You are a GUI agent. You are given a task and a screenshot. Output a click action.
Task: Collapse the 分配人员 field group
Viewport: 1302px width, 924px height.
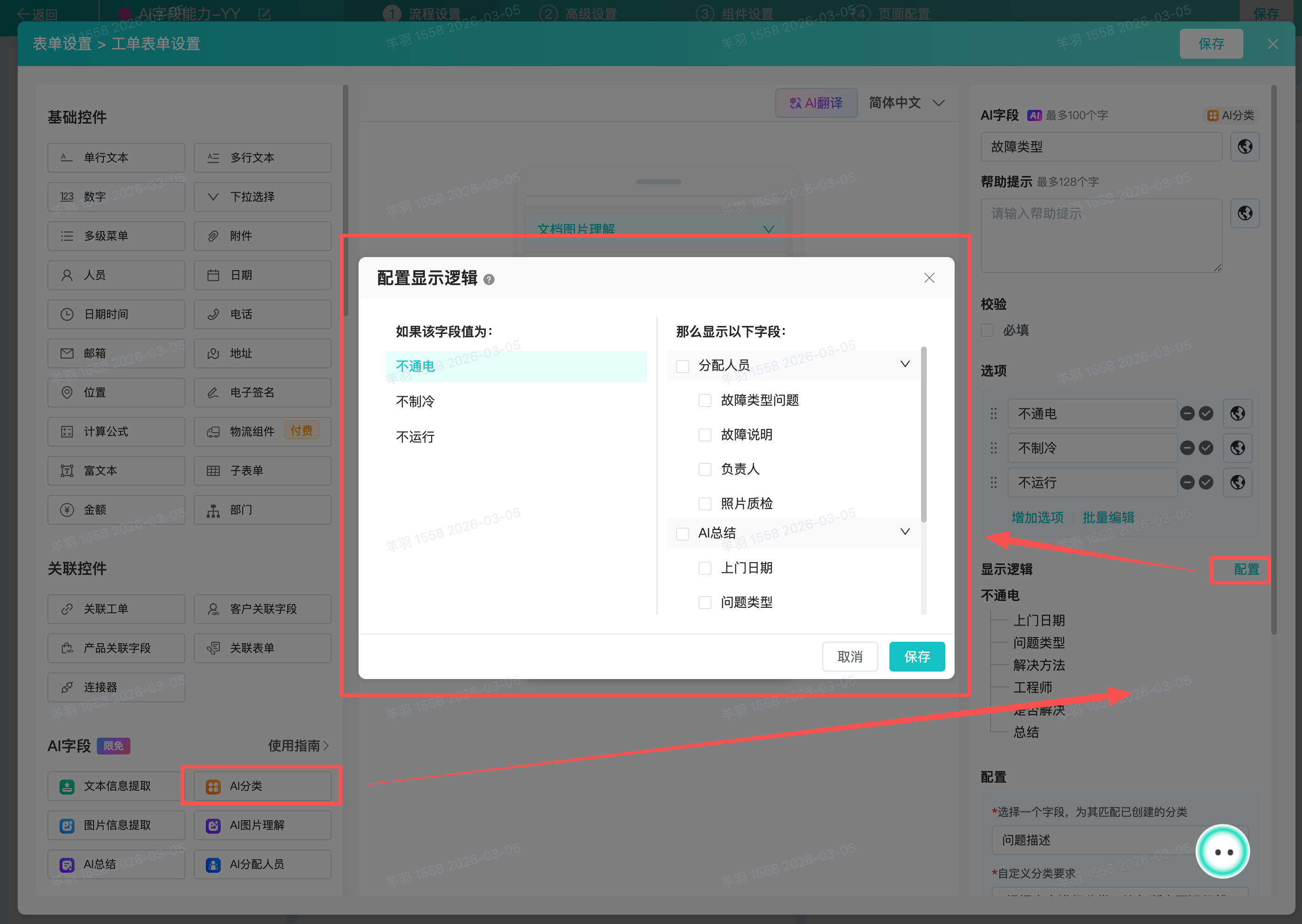tap(904, 364)
